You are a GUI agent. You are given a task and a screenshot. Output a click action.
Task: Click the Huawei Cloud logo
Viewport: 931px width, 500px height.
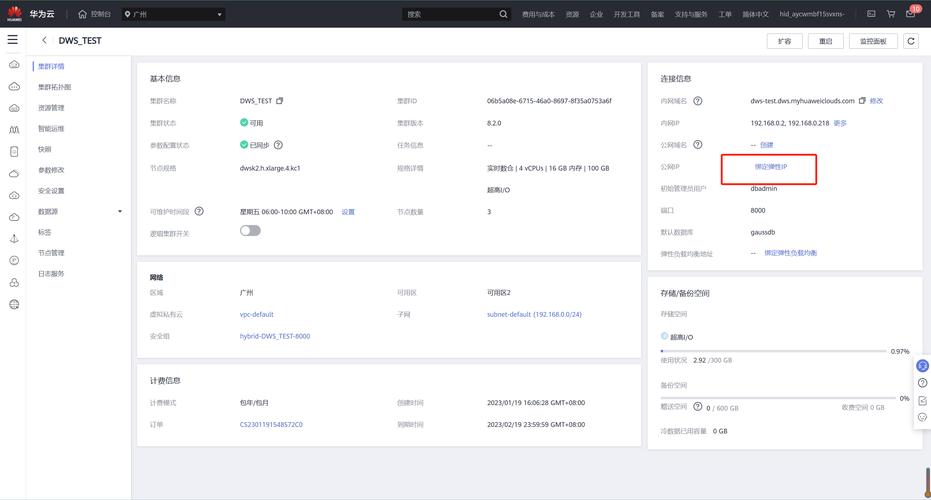click(14, 14)
